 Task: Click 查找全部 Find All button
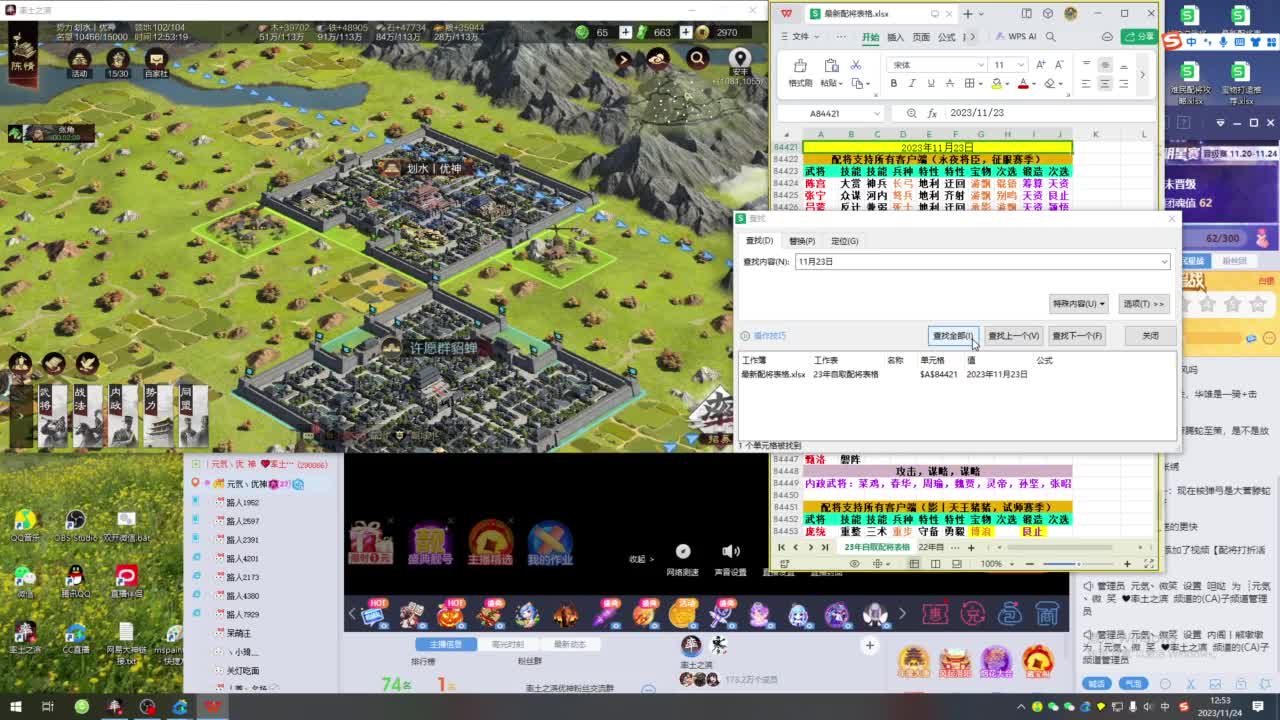952,335
